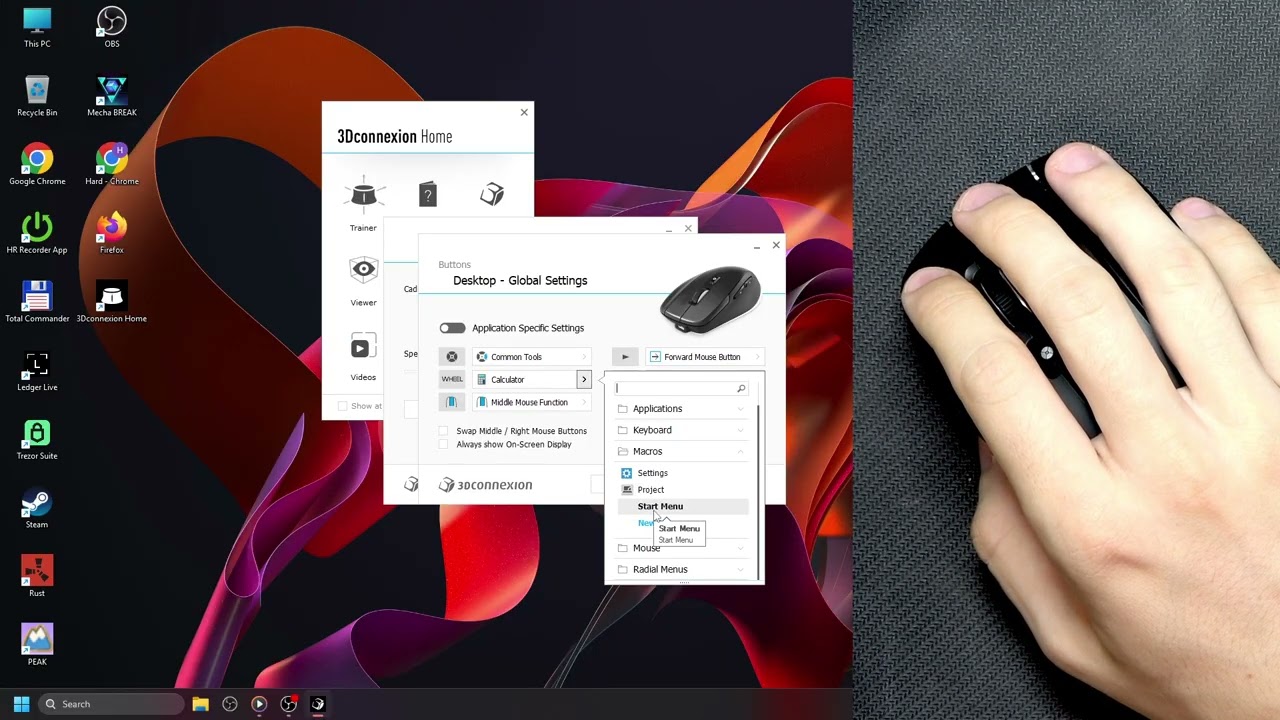Launch Rust game shortcut

click(x=37, y=577)
